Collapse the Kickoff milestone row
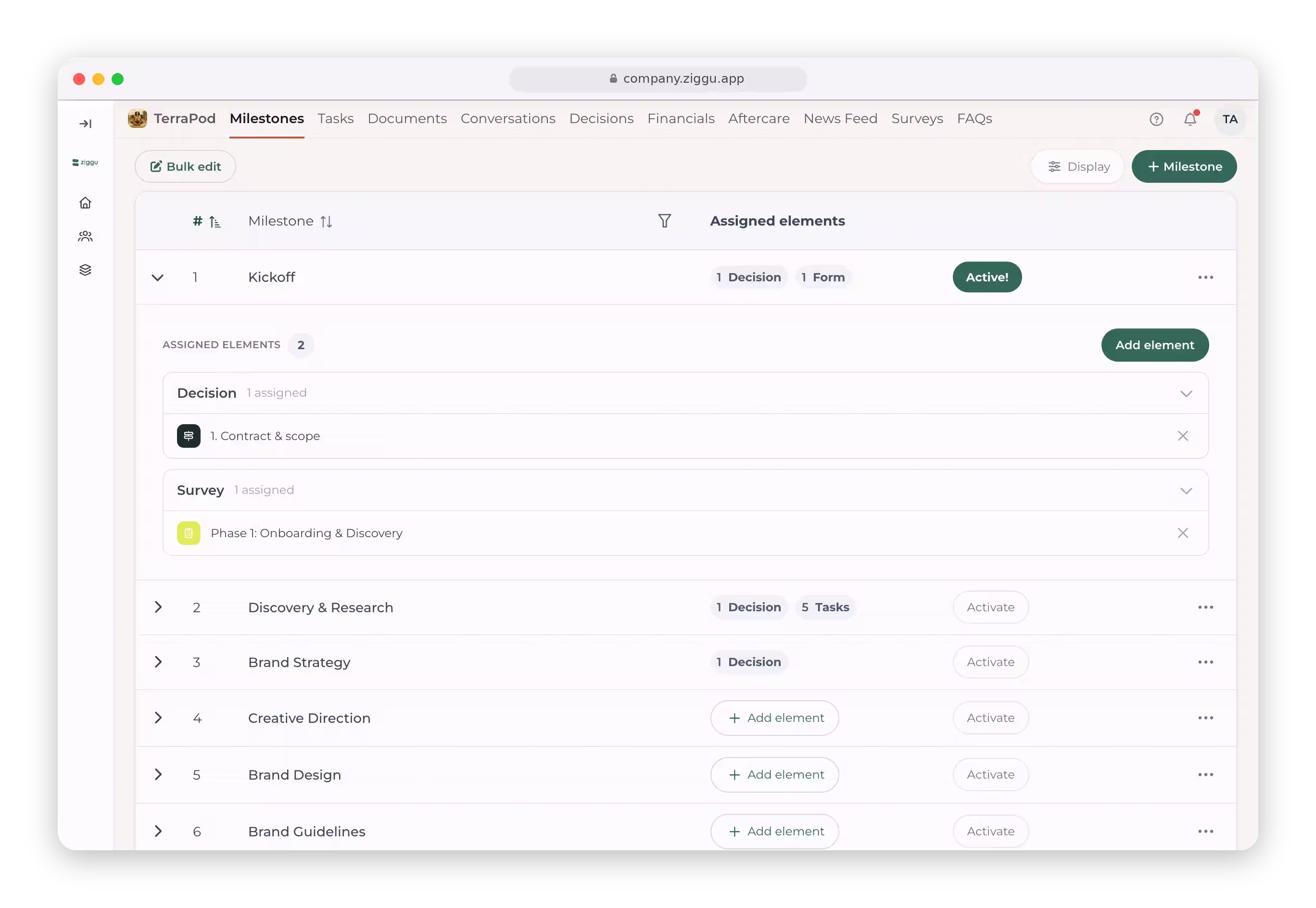Image resolution: width=1316 pixels, height=908 pixels. pyautogui.click(x=158, y=277)
